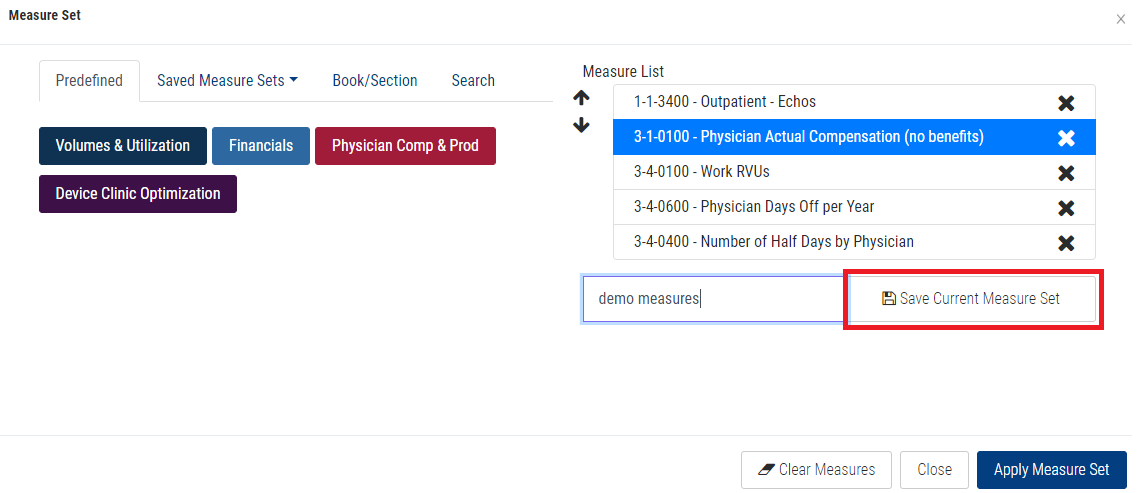Image resolution: width=1137 pixels, height=493 pixels.
Task: Remove Work RVUs measure using X icon
Action: [1066, 173]
